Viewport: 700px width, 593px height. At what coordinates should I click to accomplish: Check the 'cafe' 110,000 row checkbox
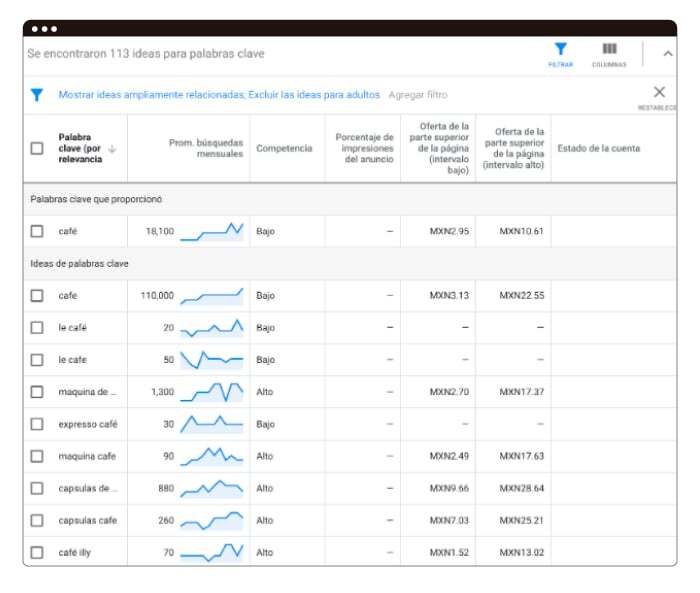37,295
